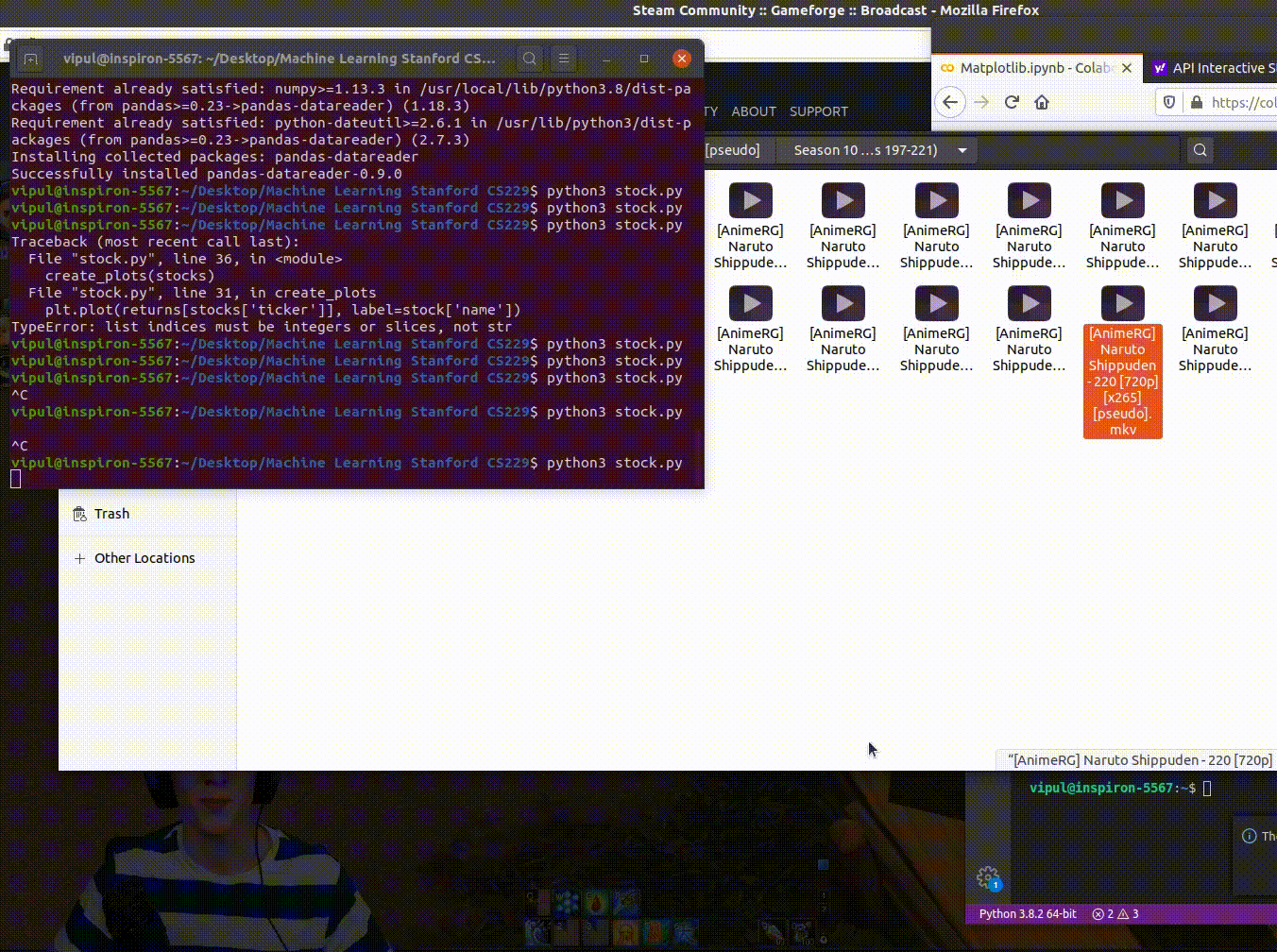Switch to the API Interactive Firefox tab
1277x952 pixels.
tap(1214, 68)
